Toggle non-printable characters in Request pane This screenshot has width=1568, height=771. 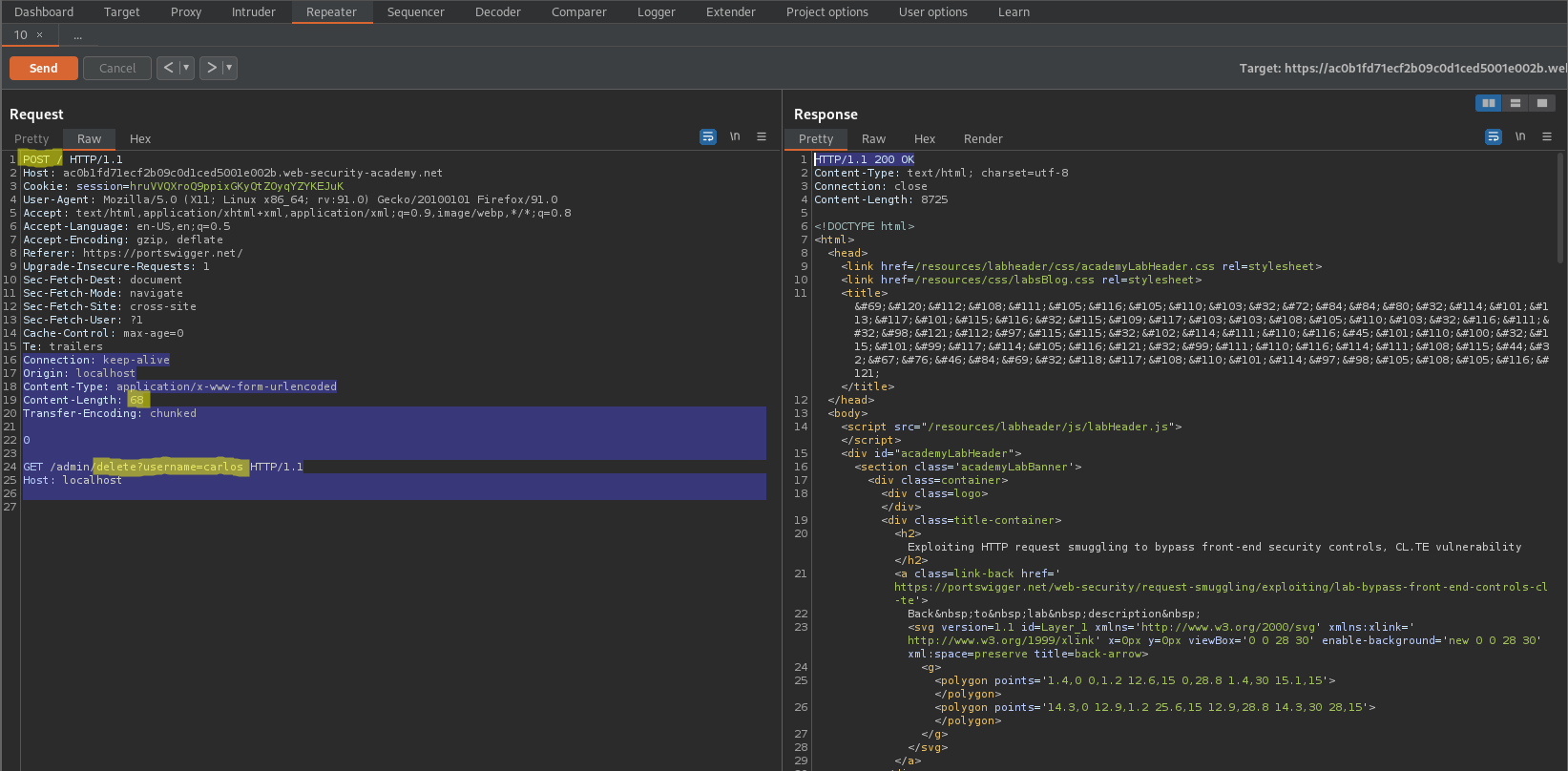(735, 136)
